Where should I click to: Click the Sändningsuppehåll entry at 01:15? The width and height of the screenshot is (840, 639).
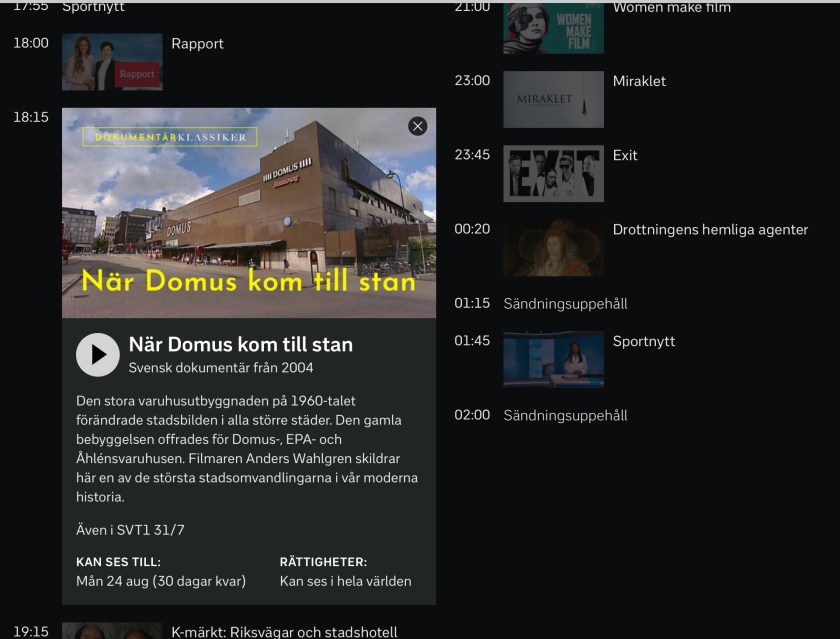point(565,304)
